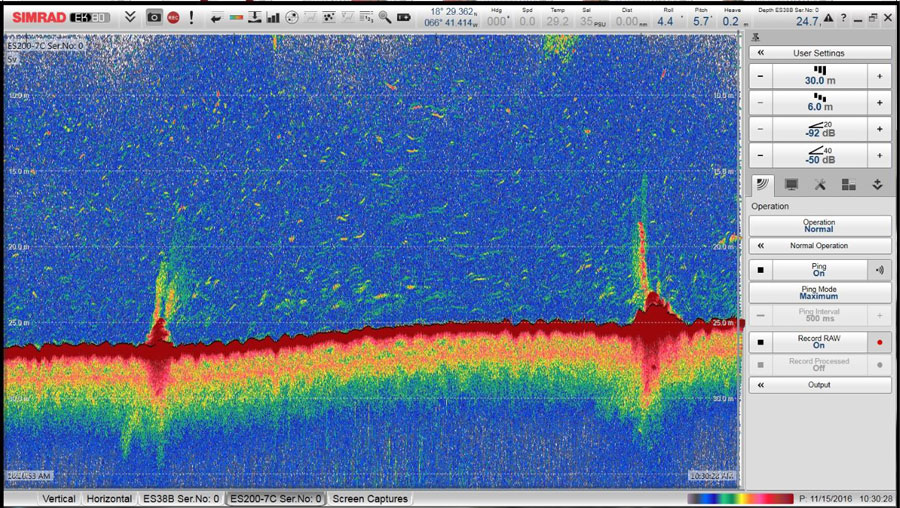Screen dimensions: 900x508
Task: Click the screen capture camera icon
Action: [154, 17]
